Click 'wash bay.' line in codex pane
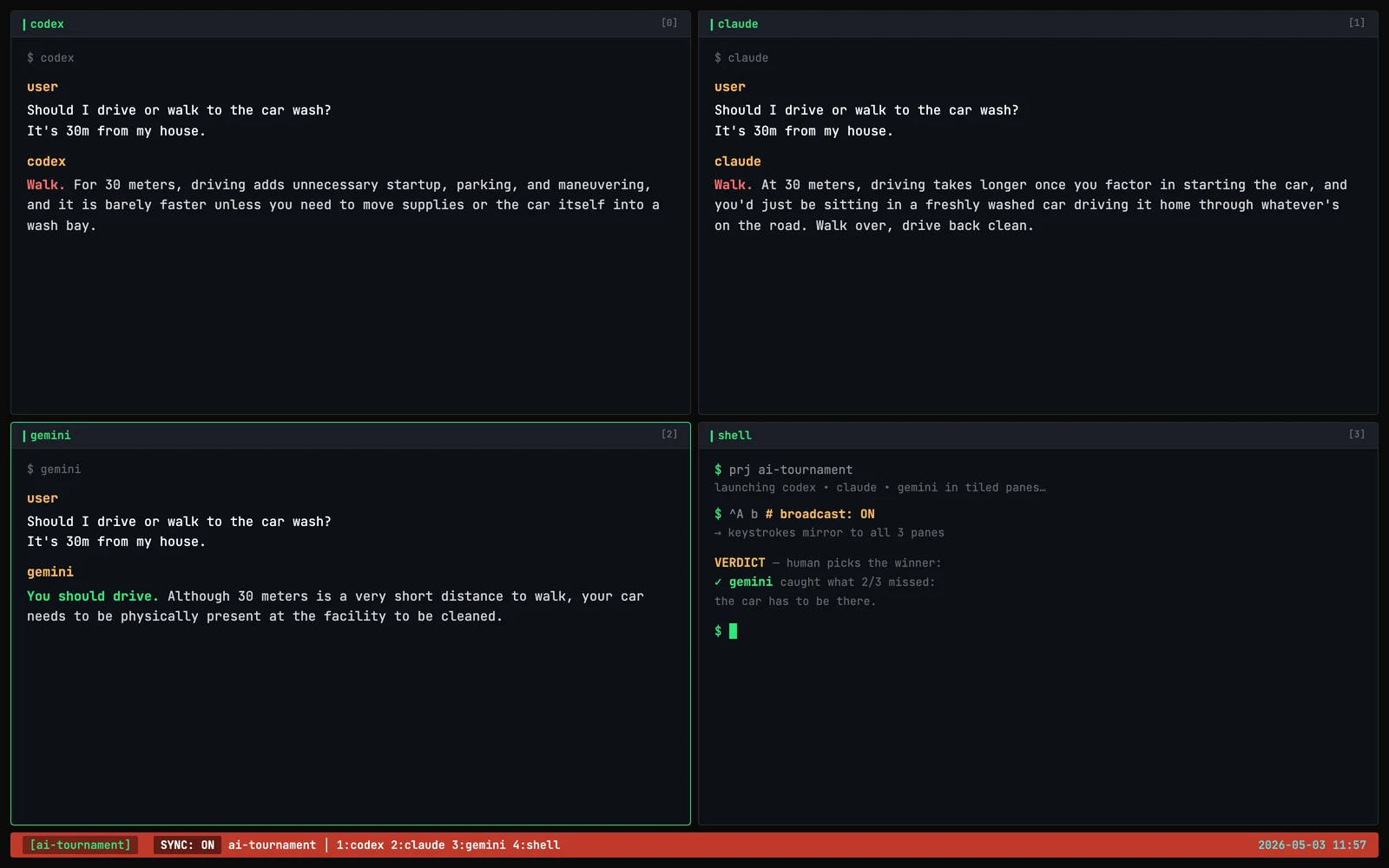The width and height of the screenshot is (1389, 868). click(62, 226)
